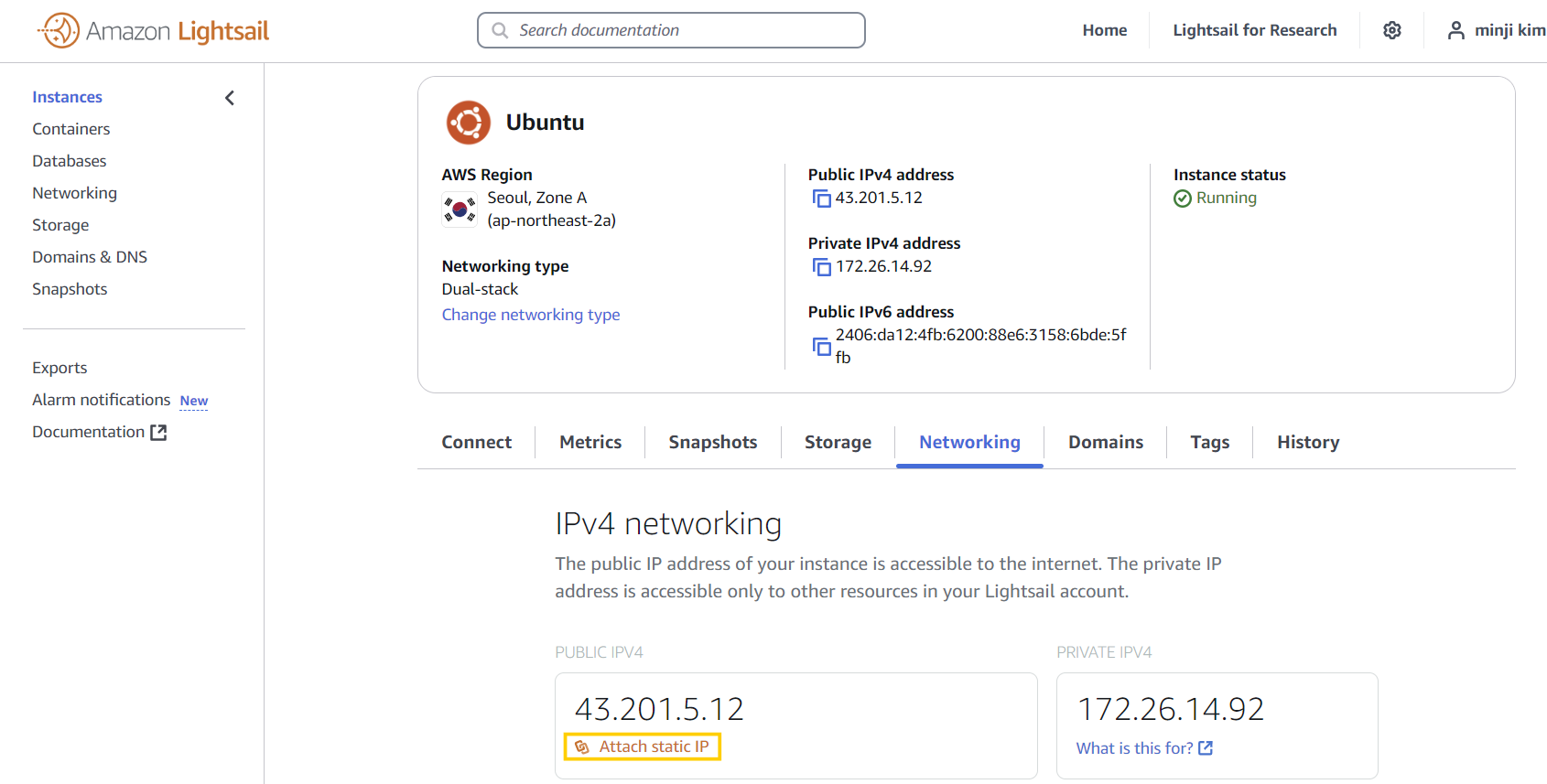Screen dimensions: 1547x784
Task: Click the Documentation external link icon
Action: [x=158, y=432]
